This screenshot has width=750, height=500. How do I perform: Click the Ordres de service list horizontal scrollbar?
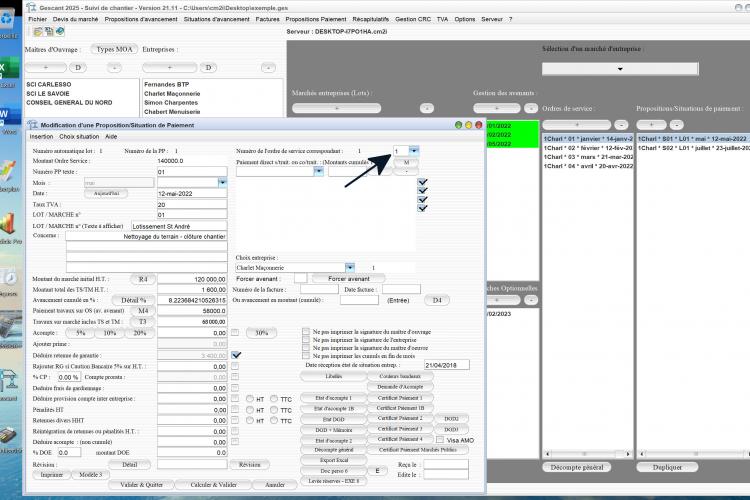(588, 454)
